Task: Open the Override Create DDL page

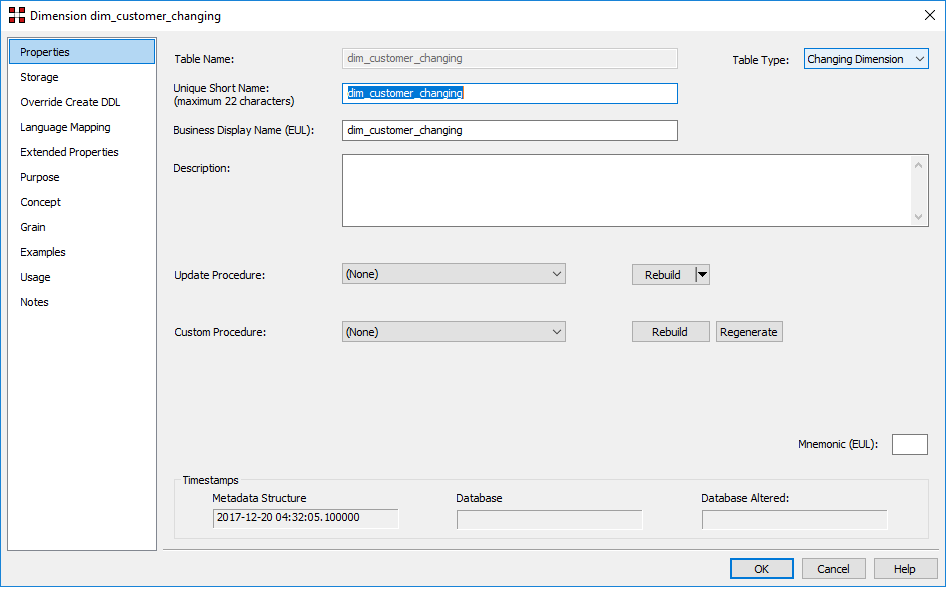Action: point(70,102)
